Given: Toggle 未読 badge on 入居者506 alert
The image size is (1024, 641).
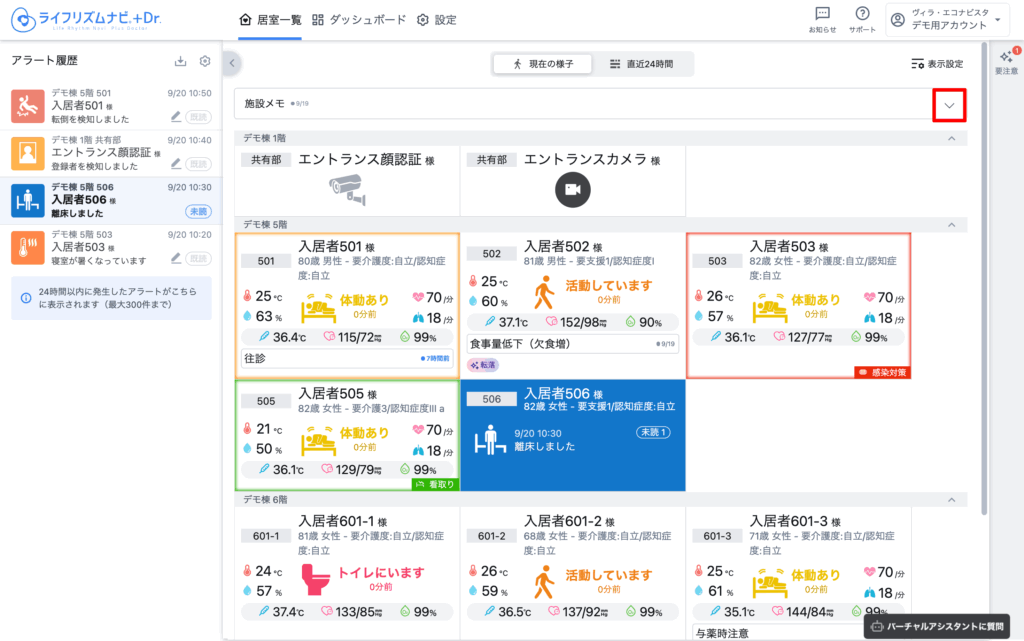Looking at the screenshot, I should (x=198, y=211).
